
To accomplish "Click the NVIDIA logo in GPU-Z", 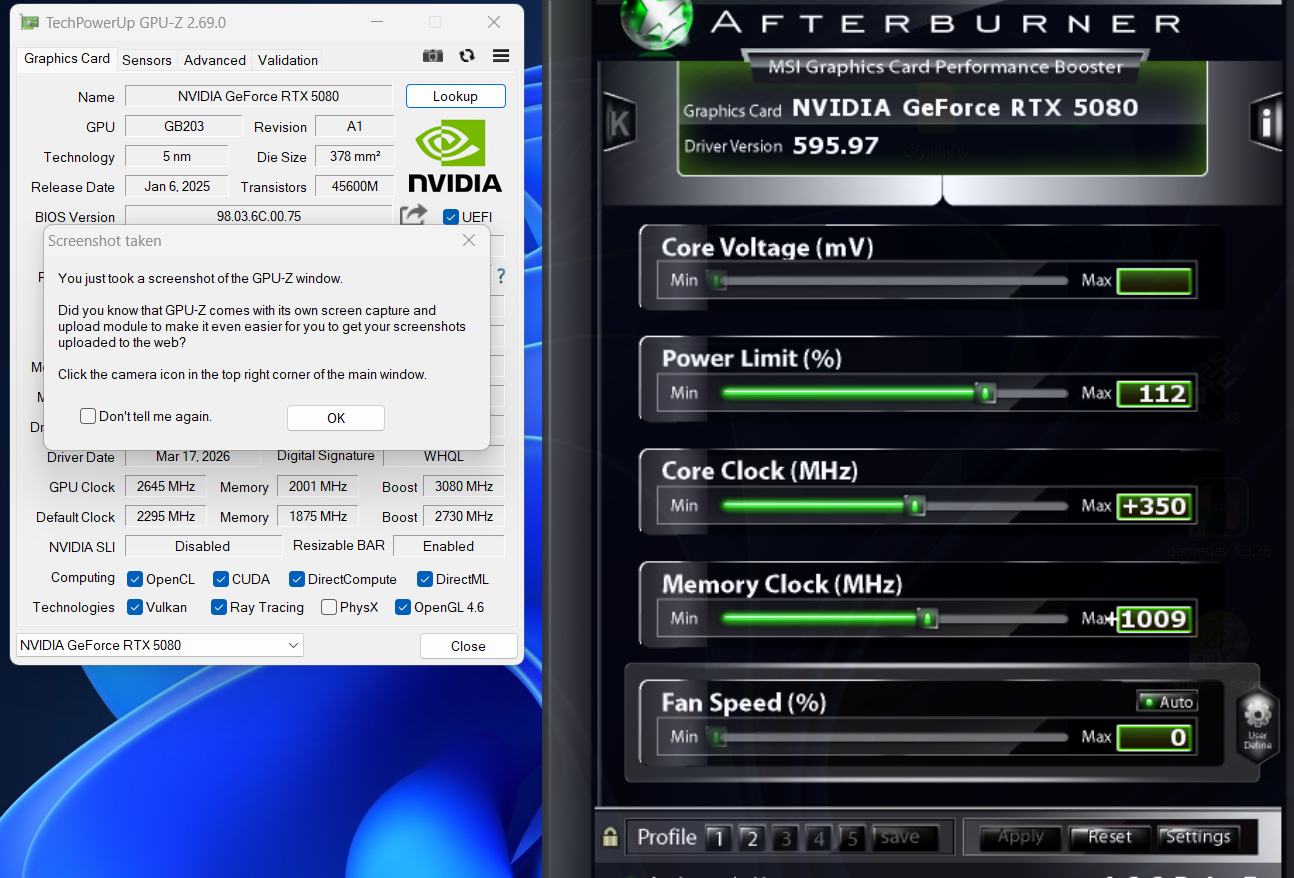I will [x=455, y=155].
